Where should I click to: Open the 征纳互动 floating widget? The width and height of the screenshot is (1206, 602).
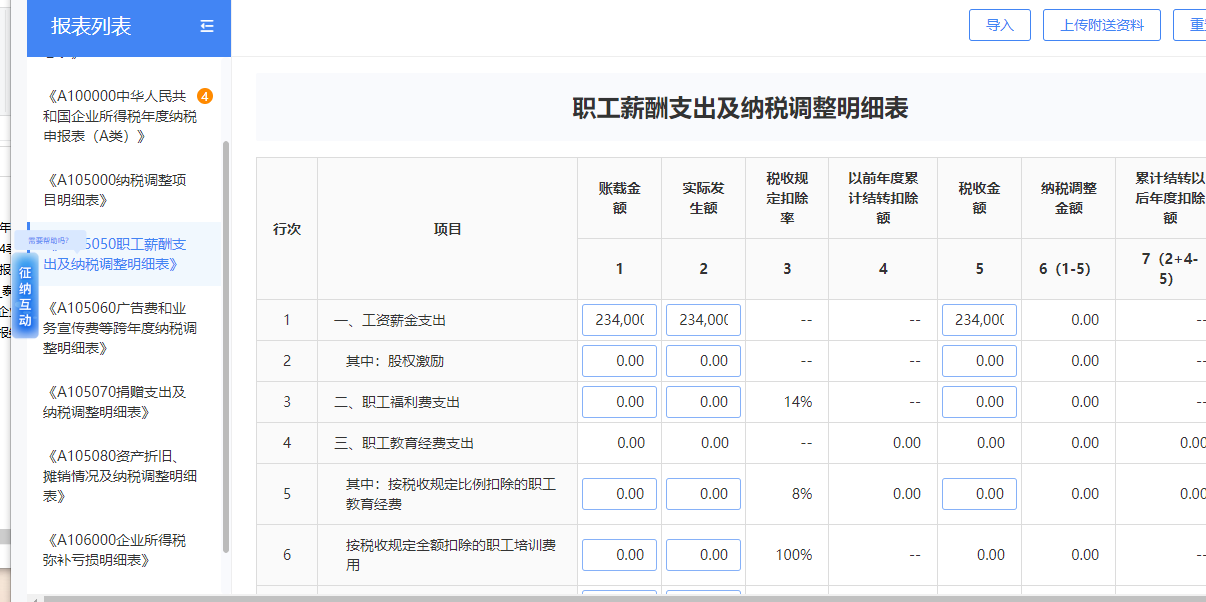pos(25,296)
